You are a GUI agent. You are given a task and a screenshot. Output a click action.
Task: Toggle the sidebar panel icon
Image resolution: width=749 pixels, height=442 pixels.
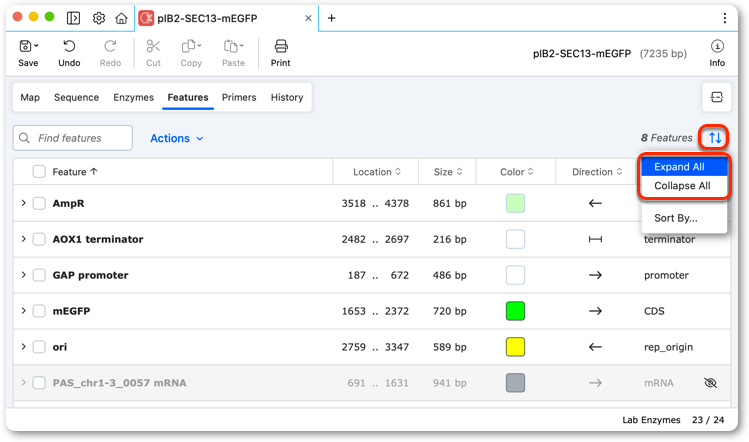(73, 18)
